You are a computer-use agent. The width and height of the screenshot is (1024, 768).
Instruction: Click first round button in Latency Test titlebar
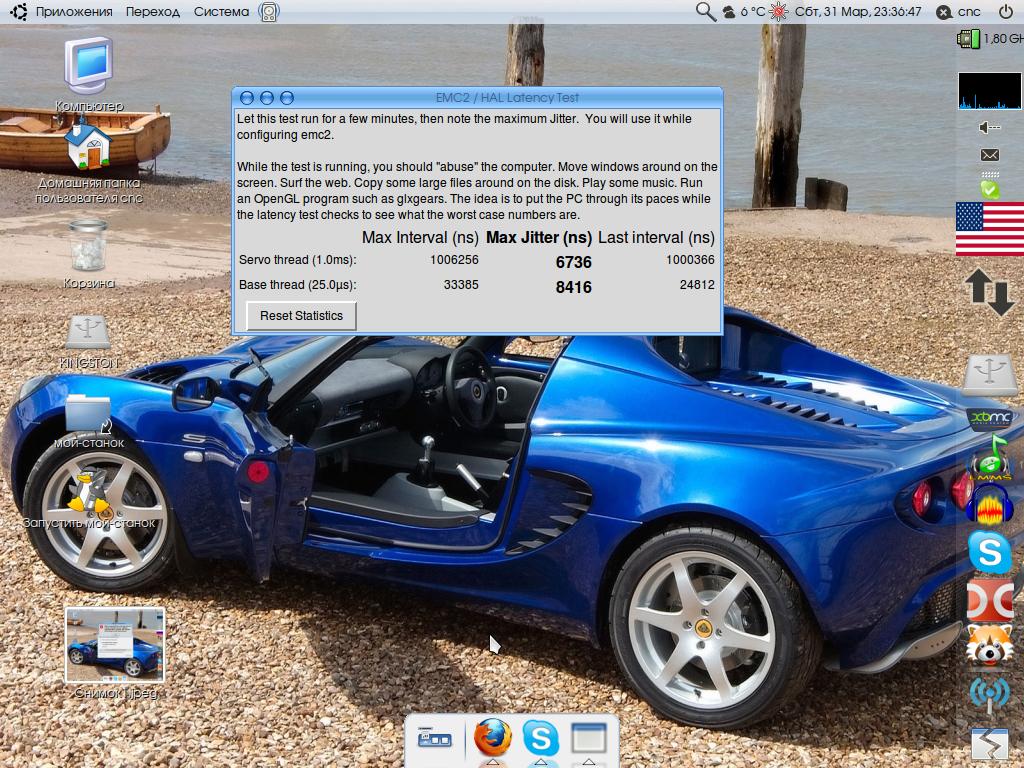pyautogui.click(x=247, y=98)
